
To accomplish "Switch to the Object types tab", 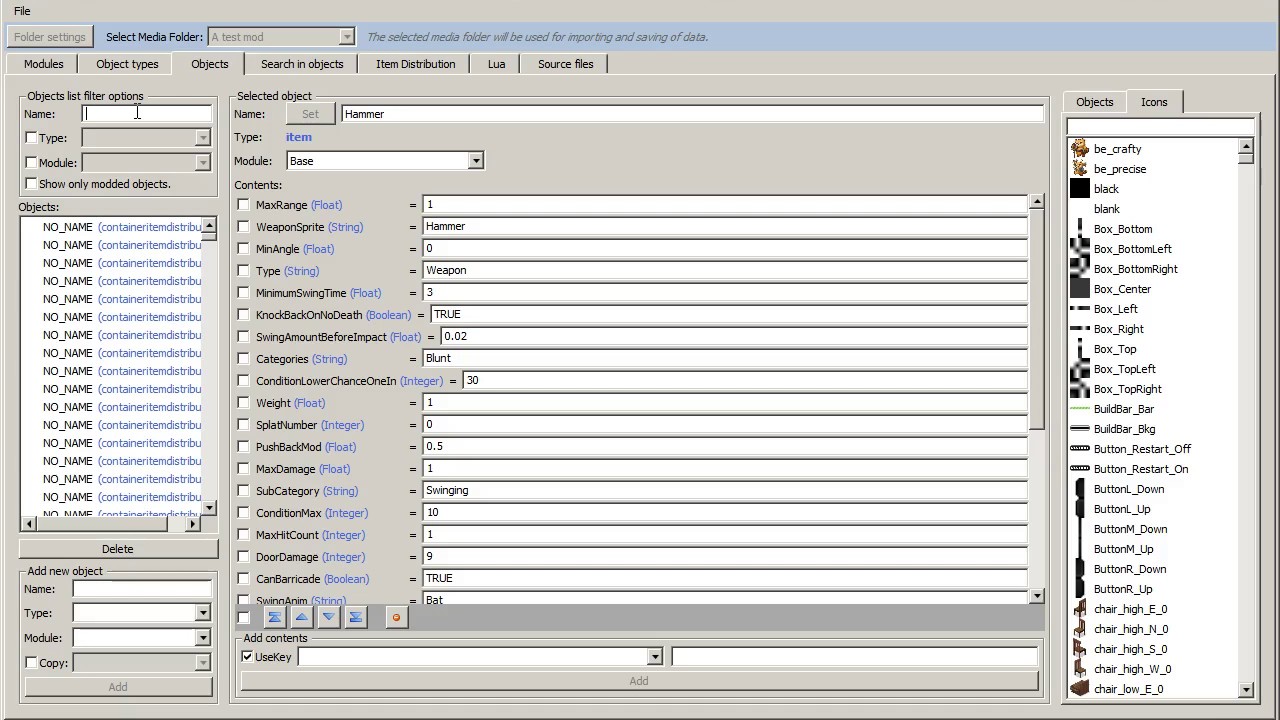I will [x=127, y=64].
